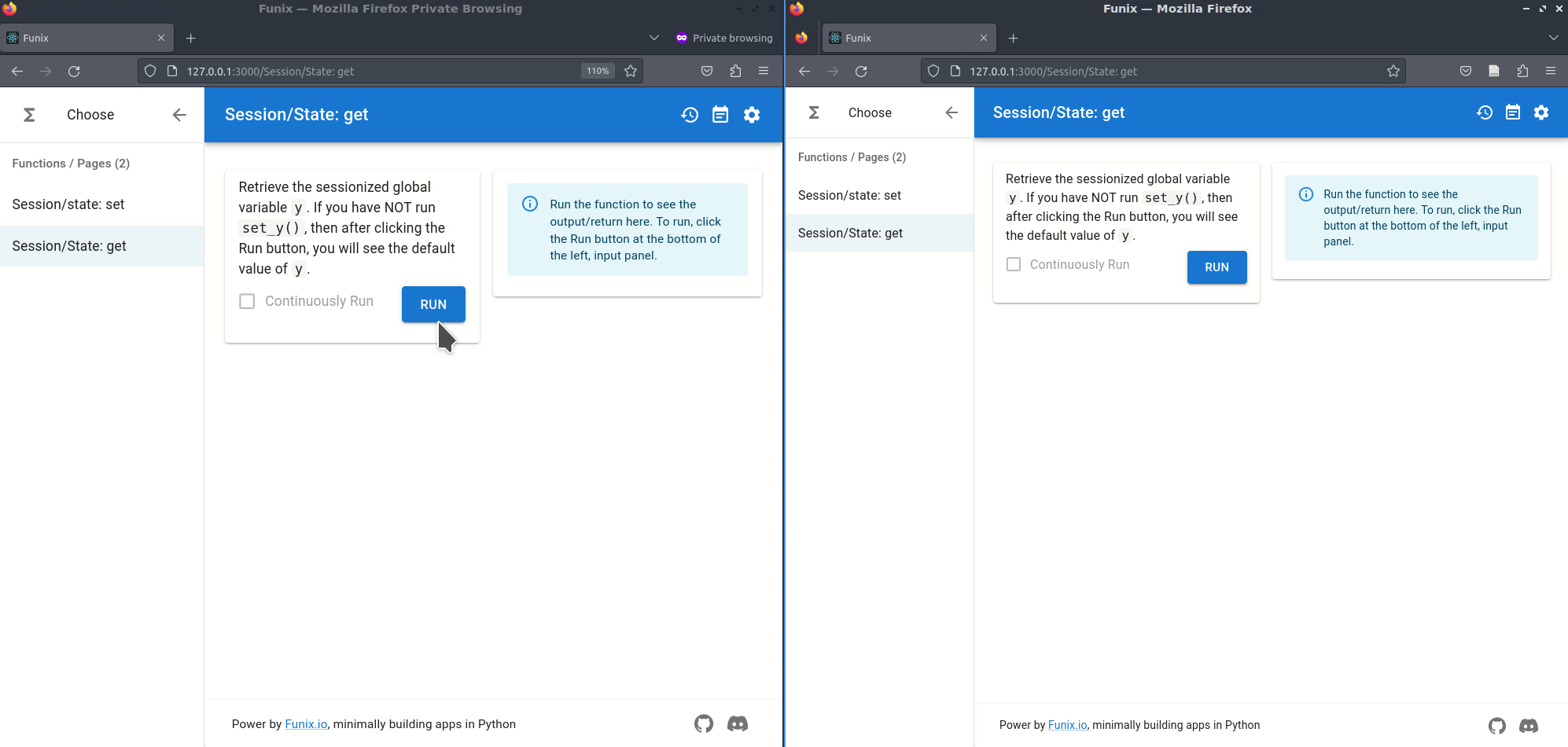Viewport: 1568px width, 747px height.
Task: Open history icon in right window header
Action: click(1485, 112)
